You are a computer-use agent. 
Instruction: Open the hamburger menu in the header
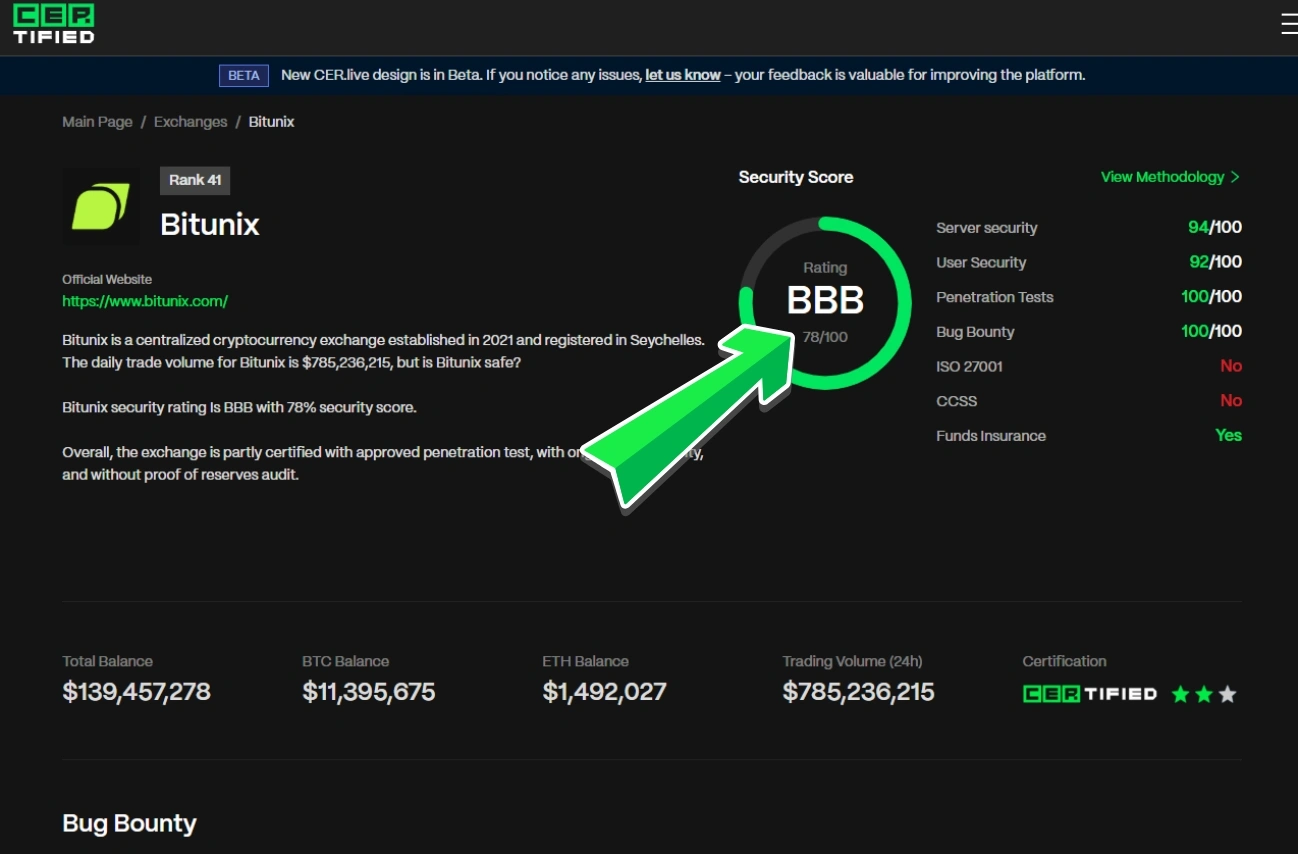point(1289,24)
